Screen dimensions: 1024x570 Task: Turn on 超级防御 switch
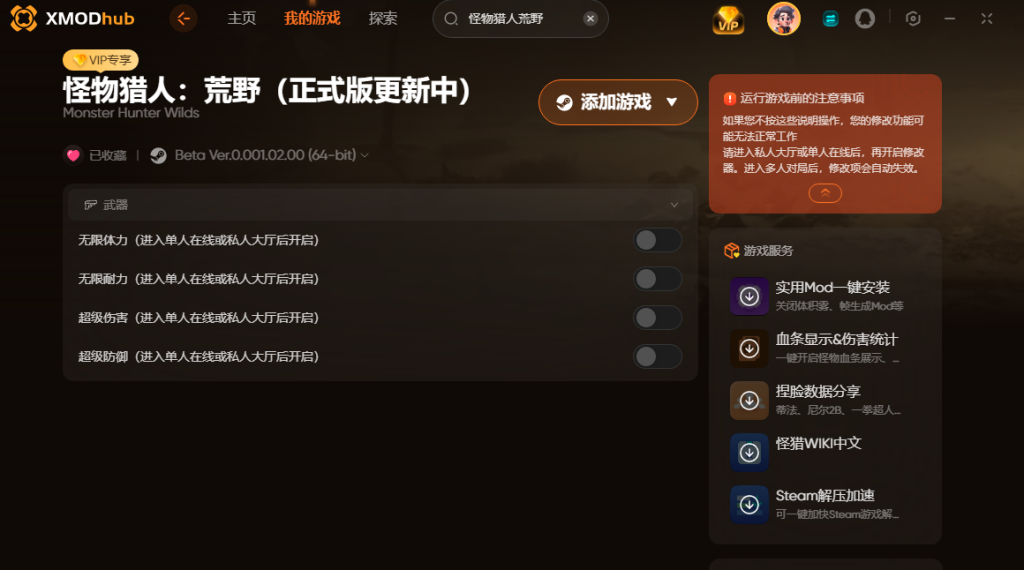click(x=658, y=356)
